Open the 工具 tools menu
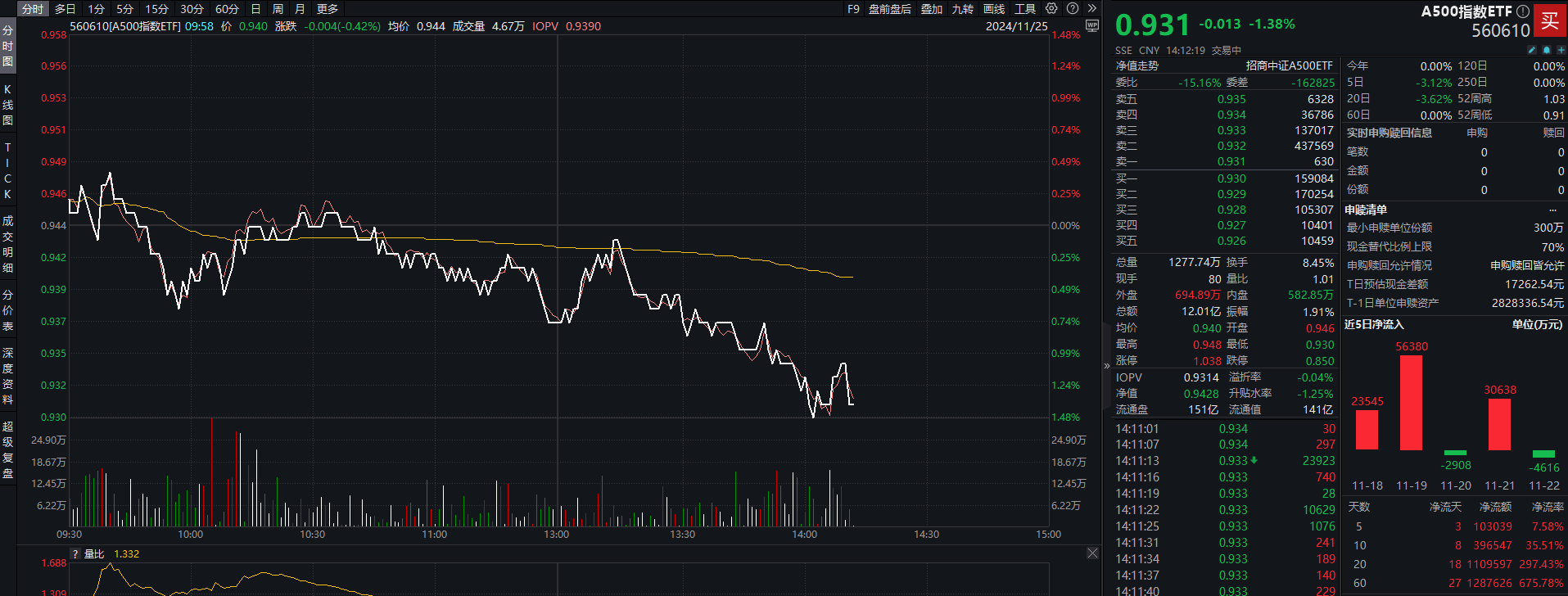The image size is (1568, 596). pos(1025,9)
